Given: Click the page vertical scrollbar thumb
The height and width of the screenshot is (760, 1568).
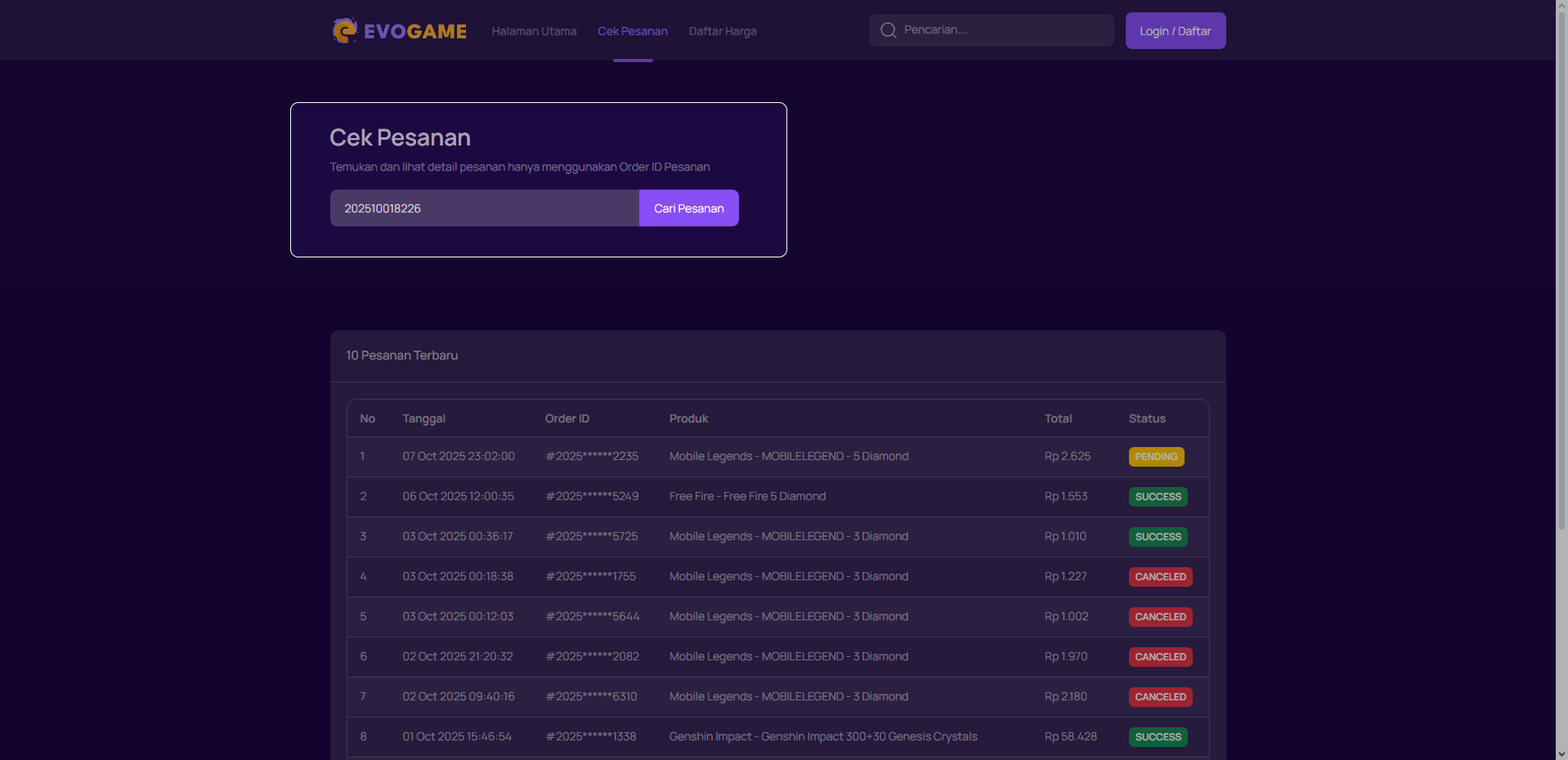Looking at the screenshot, I should pos(1561,270).
